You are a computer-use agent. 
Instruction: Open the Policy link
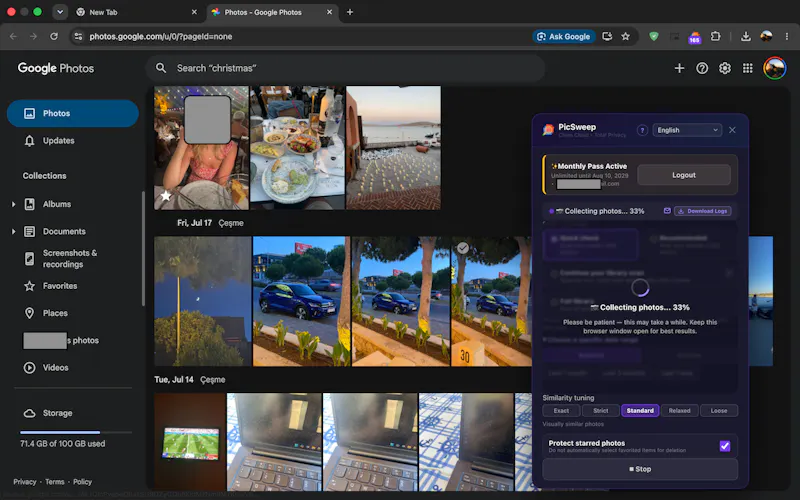(x=82, y=482)
